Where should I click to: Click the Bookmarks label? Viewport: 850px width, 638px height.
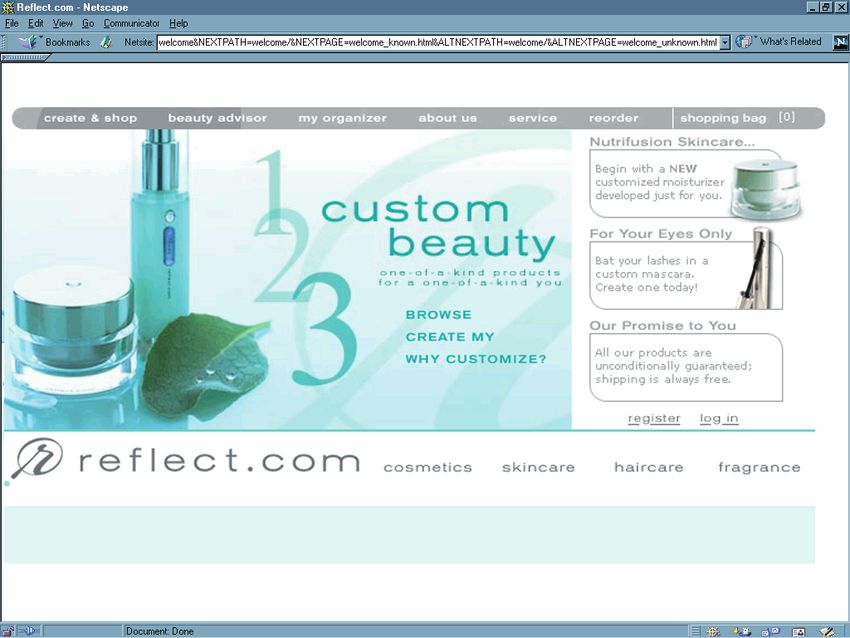coord(68,42)
